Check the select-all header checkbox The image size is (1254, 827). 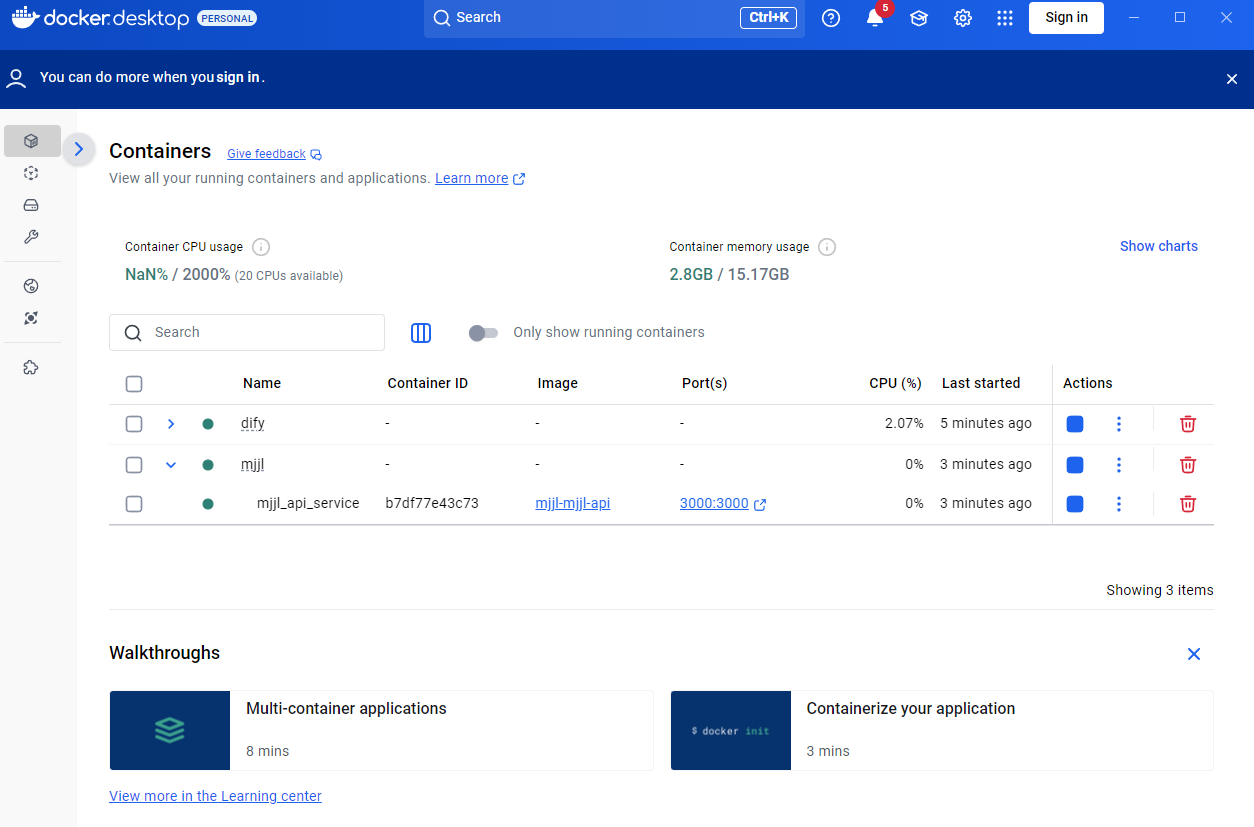[134, 384]
